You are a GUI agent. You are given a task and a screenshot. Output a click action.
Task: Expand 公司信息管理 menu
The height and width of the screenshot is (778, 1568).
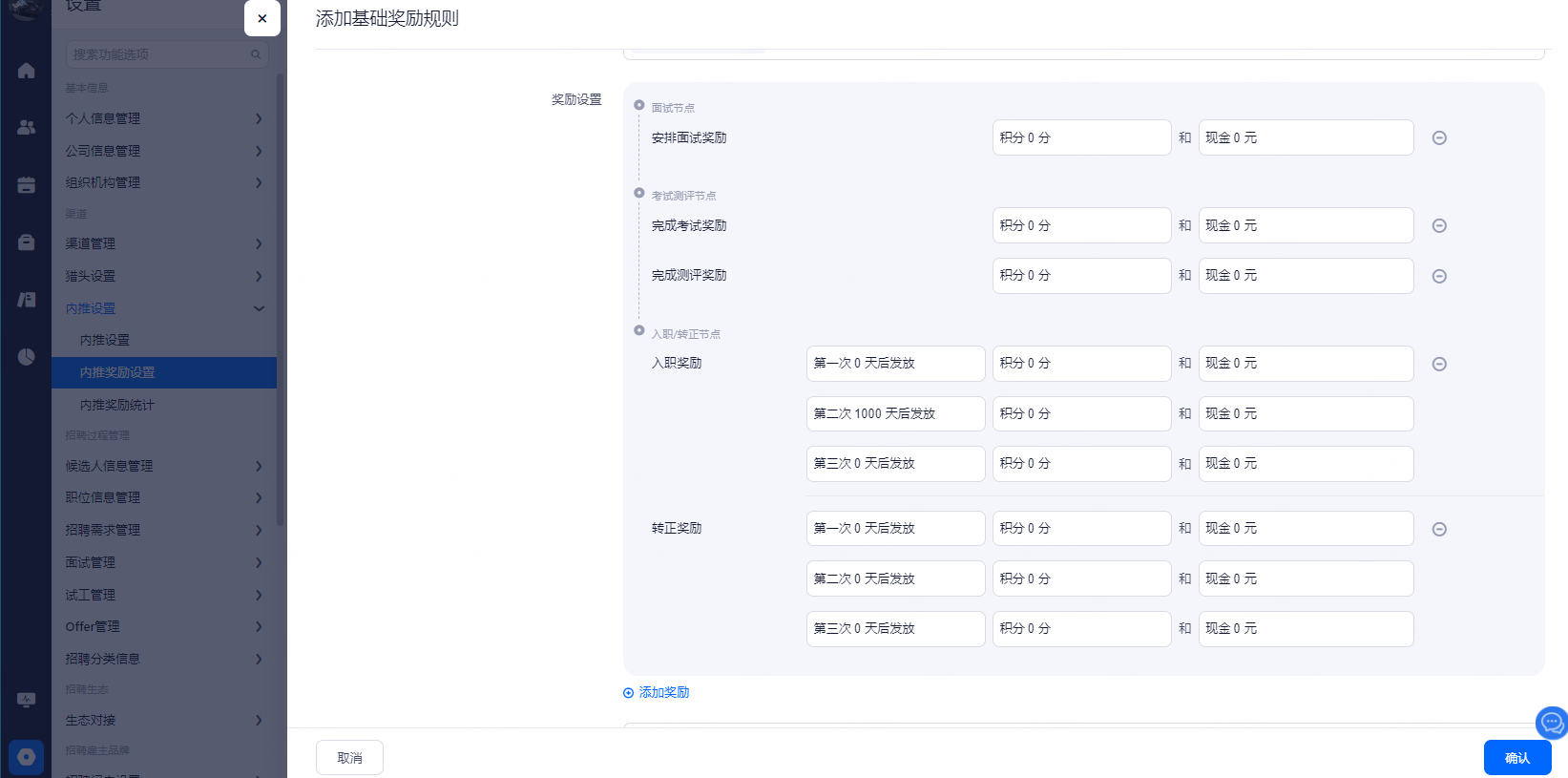click(x=165, y=151)
